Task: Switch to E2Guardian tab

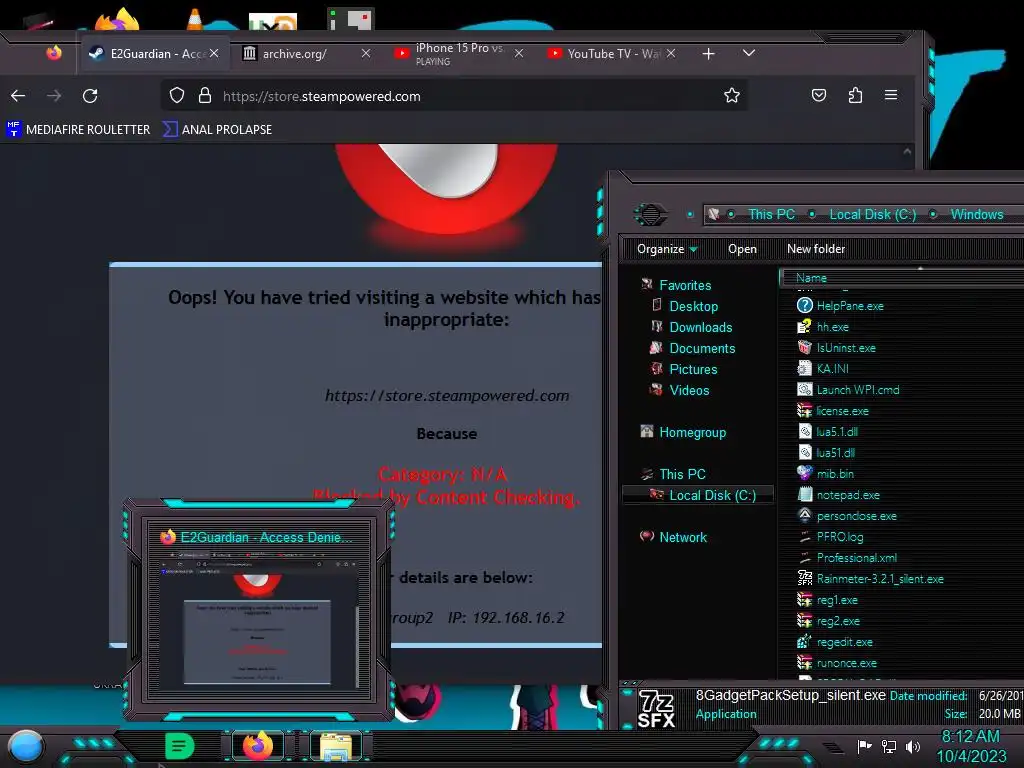Action: 155,54
